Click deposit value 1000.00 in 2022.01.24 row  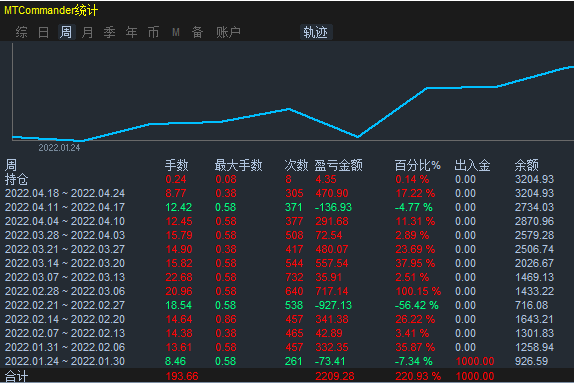pos(475,361)
